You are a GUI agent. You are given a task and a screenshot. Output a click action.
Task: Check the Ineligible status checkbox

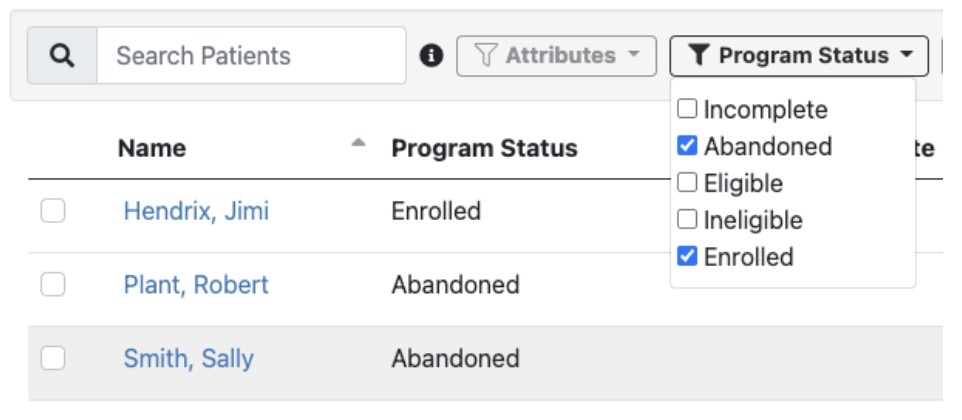pos(687,220)
